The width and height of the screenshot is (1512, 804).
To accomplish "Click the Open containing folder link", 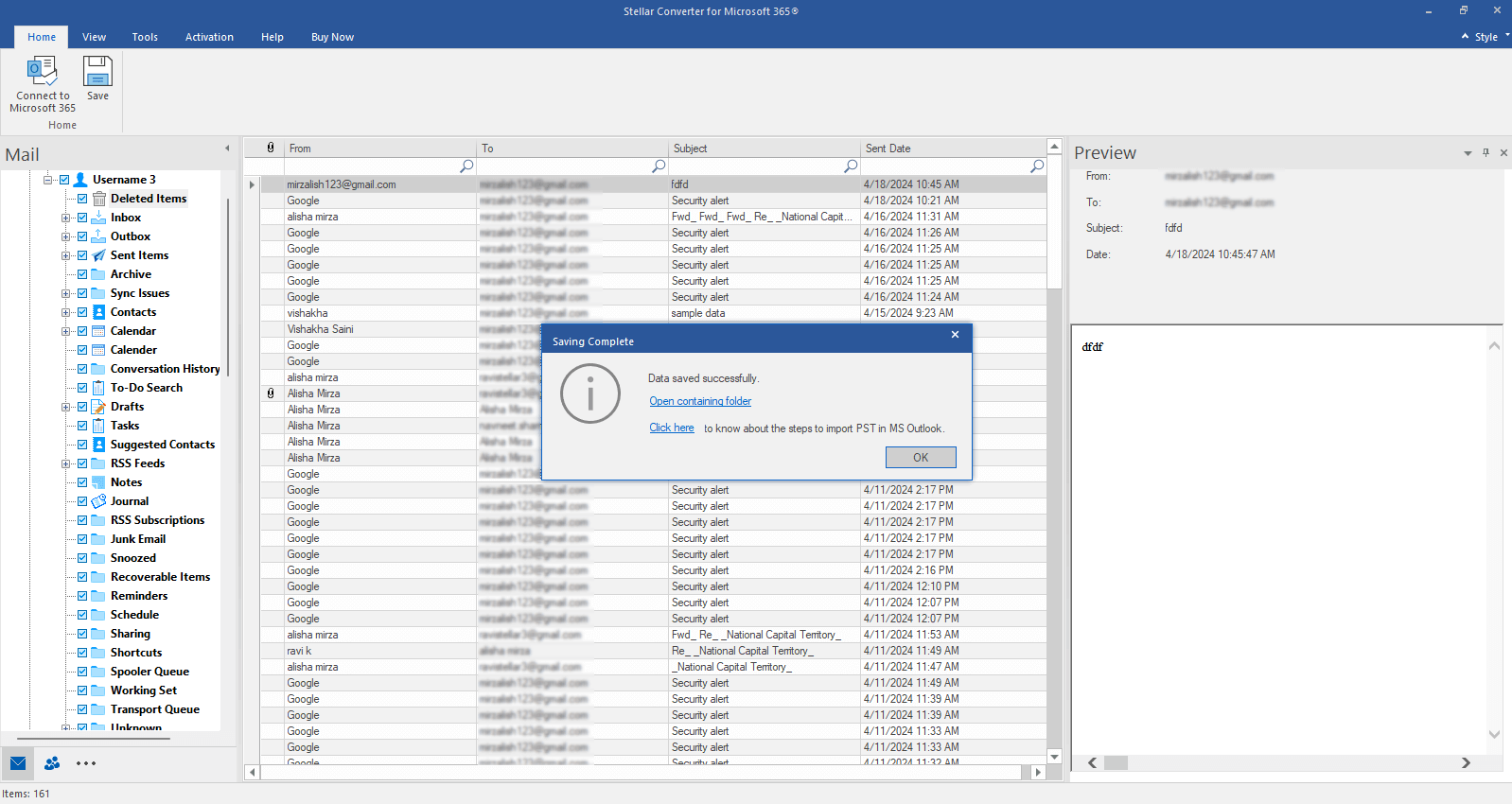I will click(x=700, y=401).
